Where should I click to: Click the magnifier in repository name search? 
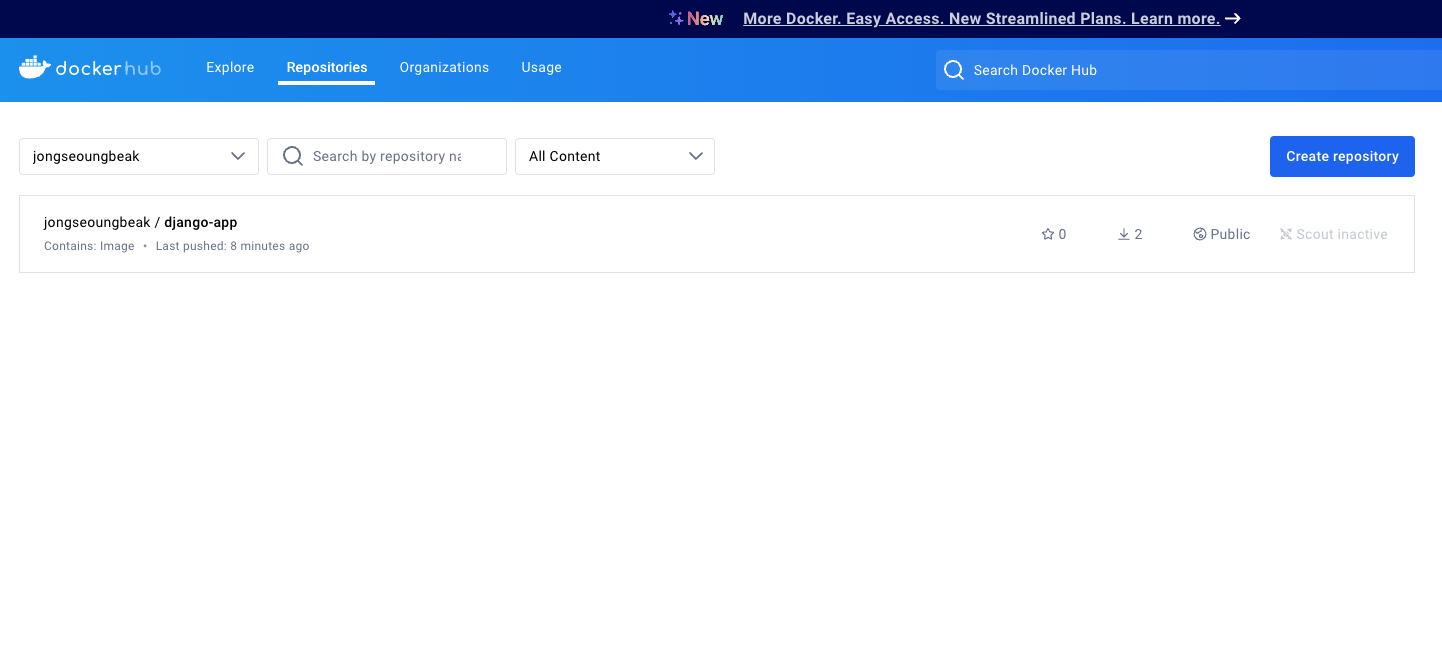coord(293,156)
